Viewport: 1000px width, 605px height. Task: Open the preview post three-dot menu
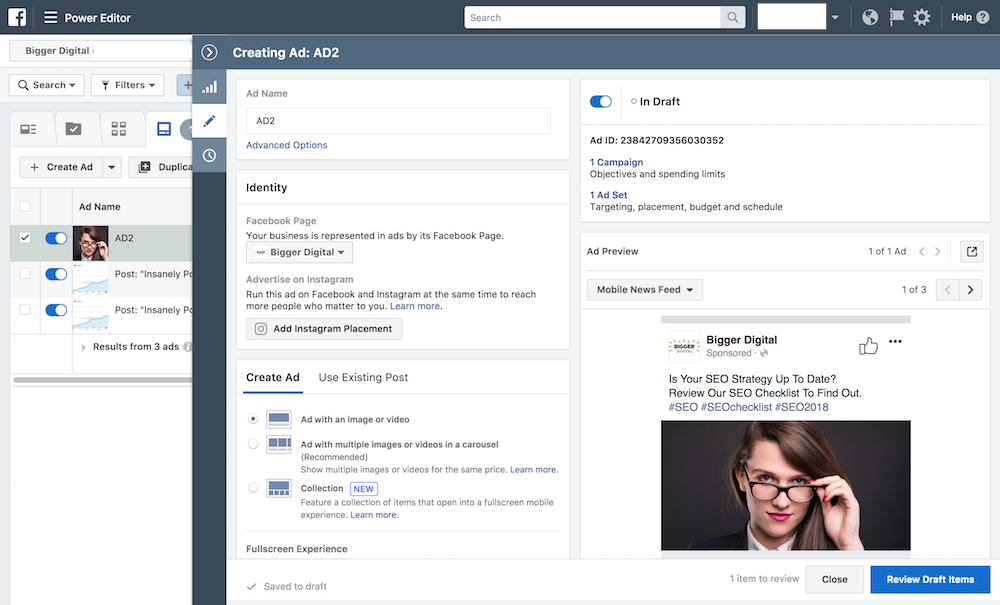[x=895, y=341]
